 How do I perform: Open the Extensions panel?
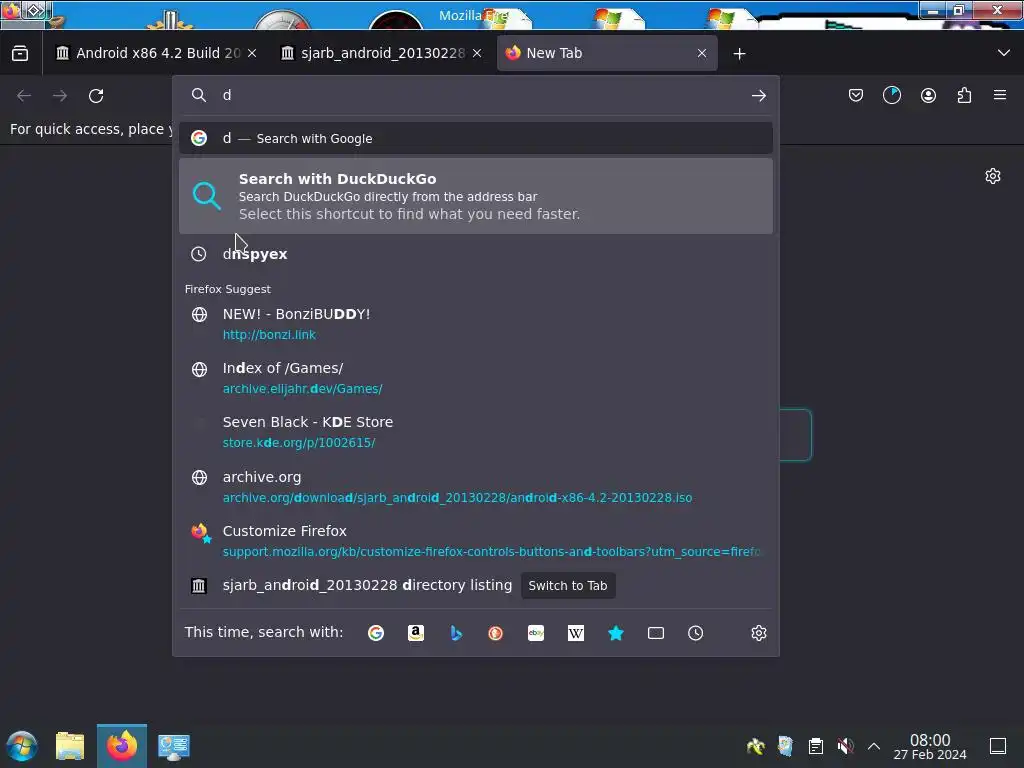coord(964,96)
